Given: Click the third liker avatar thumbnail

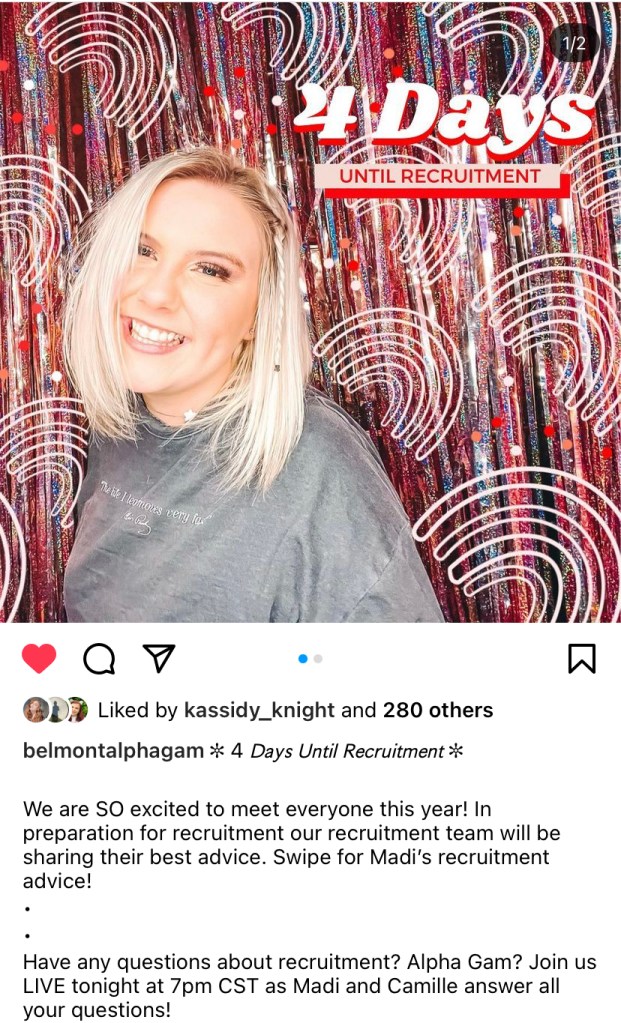Looking at the screenshot, I should click(x=77, y=710).
